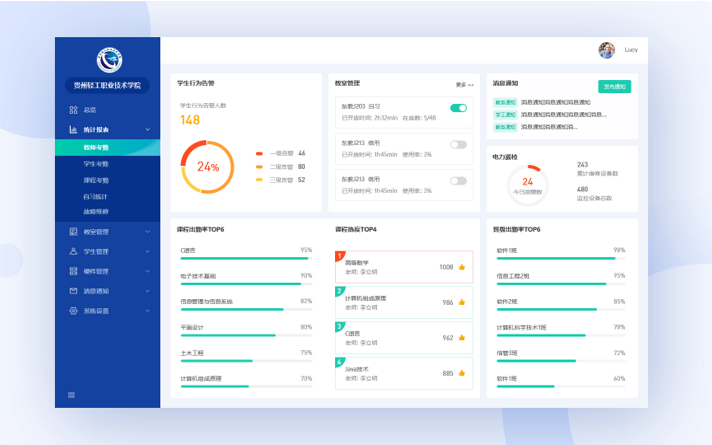The image size is (712, 445).
Task: Expand the 教室管理 chevron
Action: pos(148,232)
